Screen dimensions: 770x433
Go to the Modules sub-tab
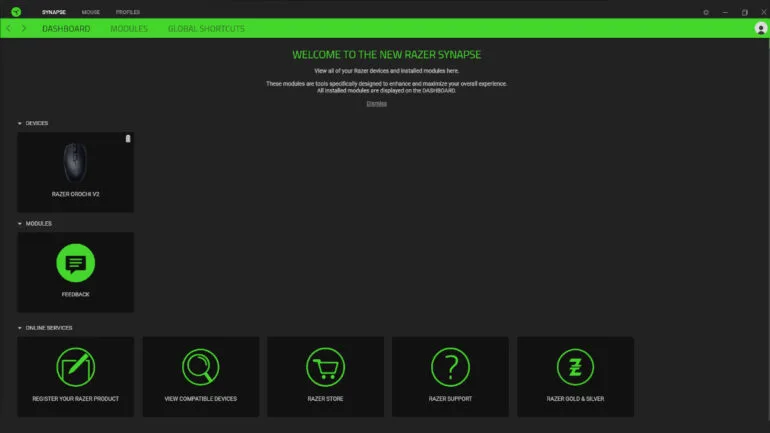click(x=129, y=28)
